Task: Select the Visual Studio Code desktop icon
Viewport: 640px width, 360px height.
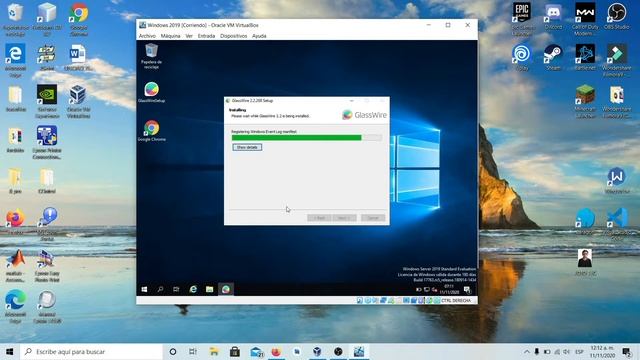Action: point(617,222)
